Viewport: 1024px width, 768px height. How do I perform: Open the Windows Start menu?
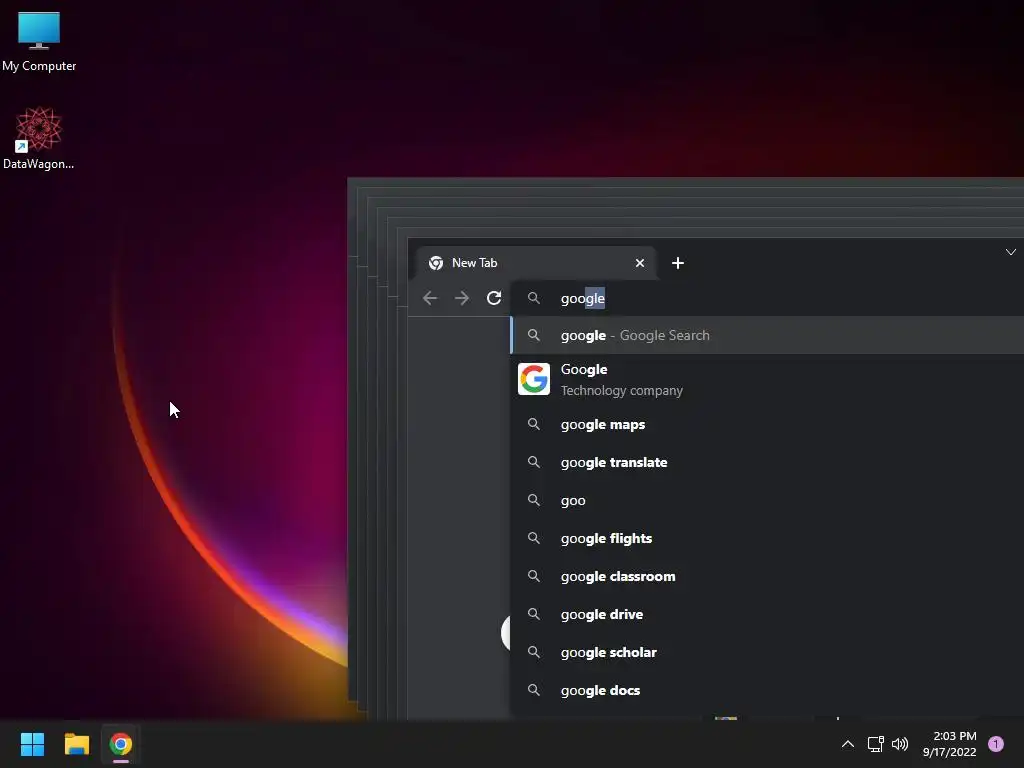[32, 744]
